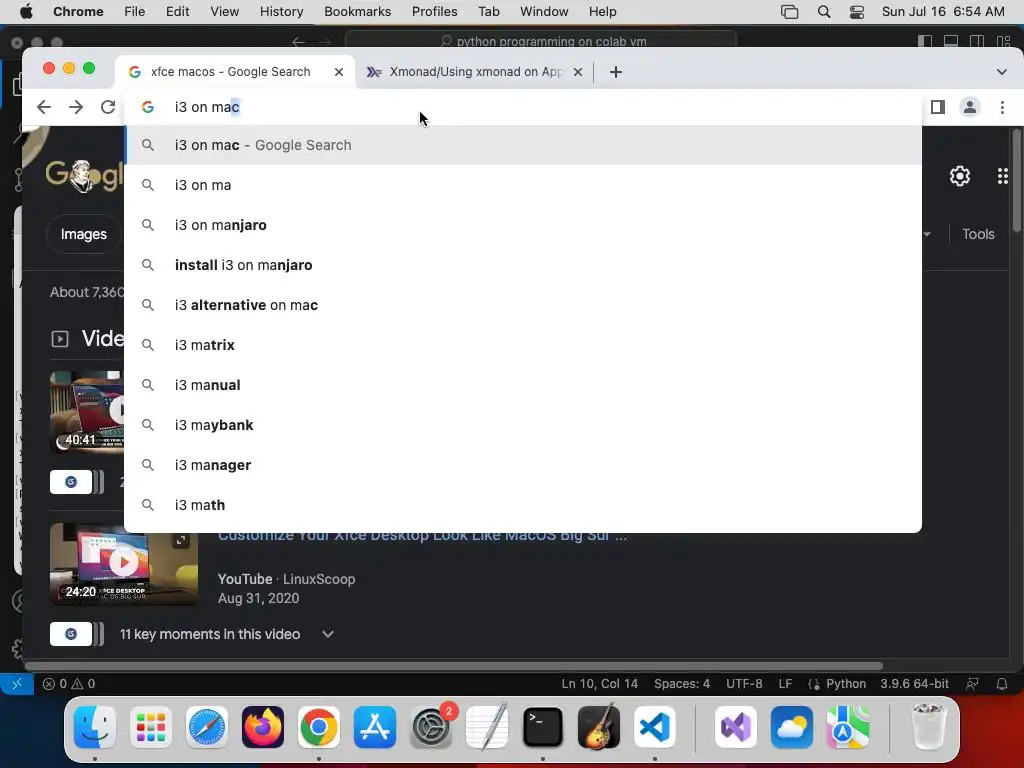Open VS Code's remote window indicator
This screenshot has width=1024, height=768.
point(17,684)
